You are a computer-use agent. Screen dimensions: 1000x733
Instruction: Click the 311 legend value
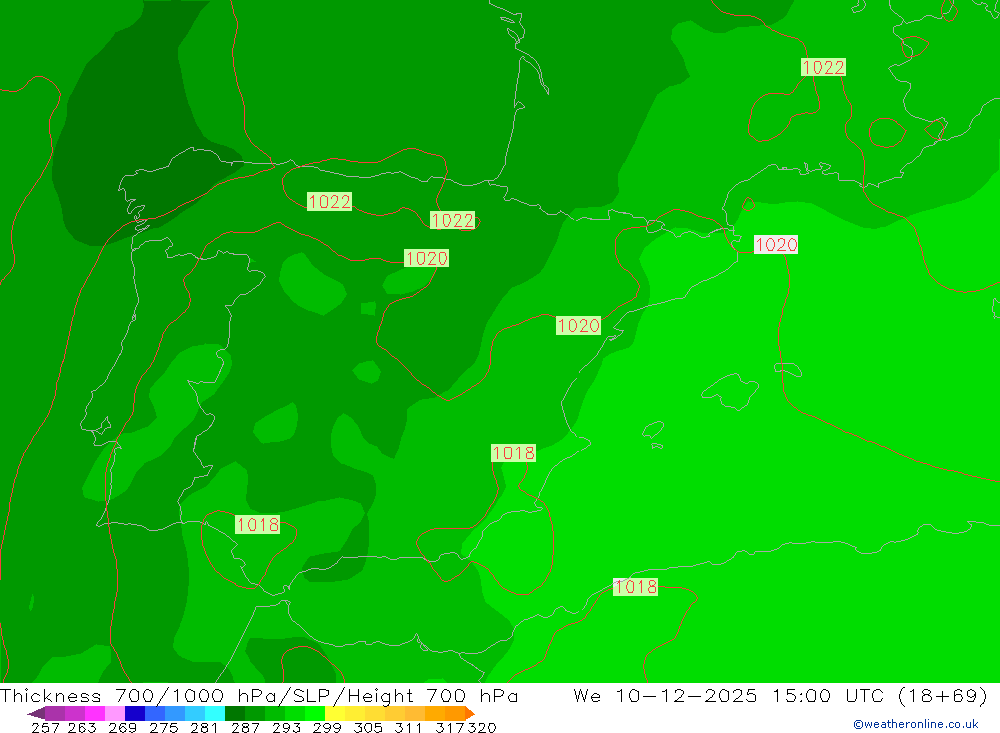click(x=408, y=727)
